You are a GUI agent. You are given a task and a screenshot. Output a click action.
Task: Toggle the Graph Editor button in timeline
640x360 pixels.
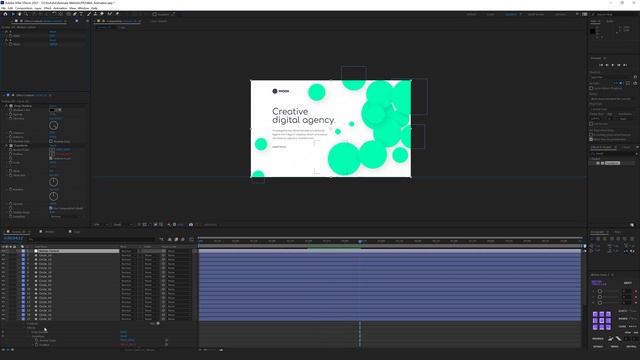coord(191,239)
